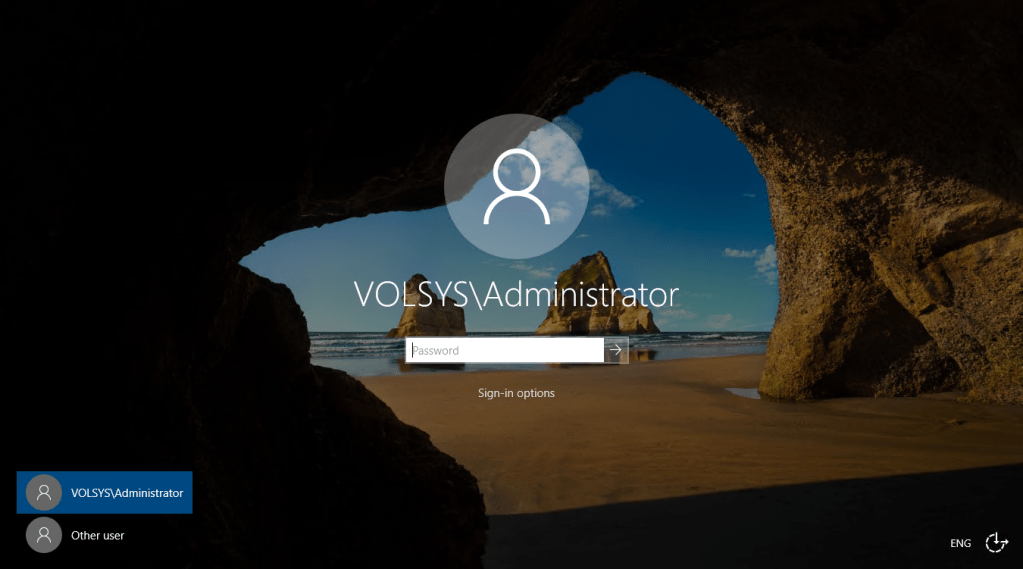This screenshot has height=569, width=1023.
Task: Click the ENG keyboard layout indicator
Action: click(960, 543)
